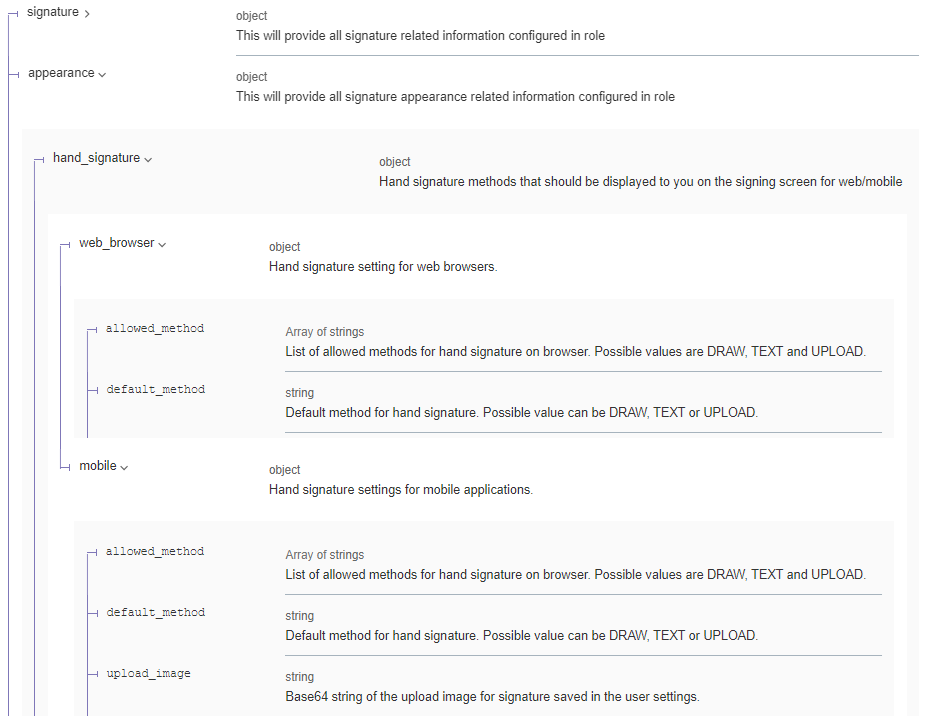
Task: Click the hand_signature property name
Action: 96,158
